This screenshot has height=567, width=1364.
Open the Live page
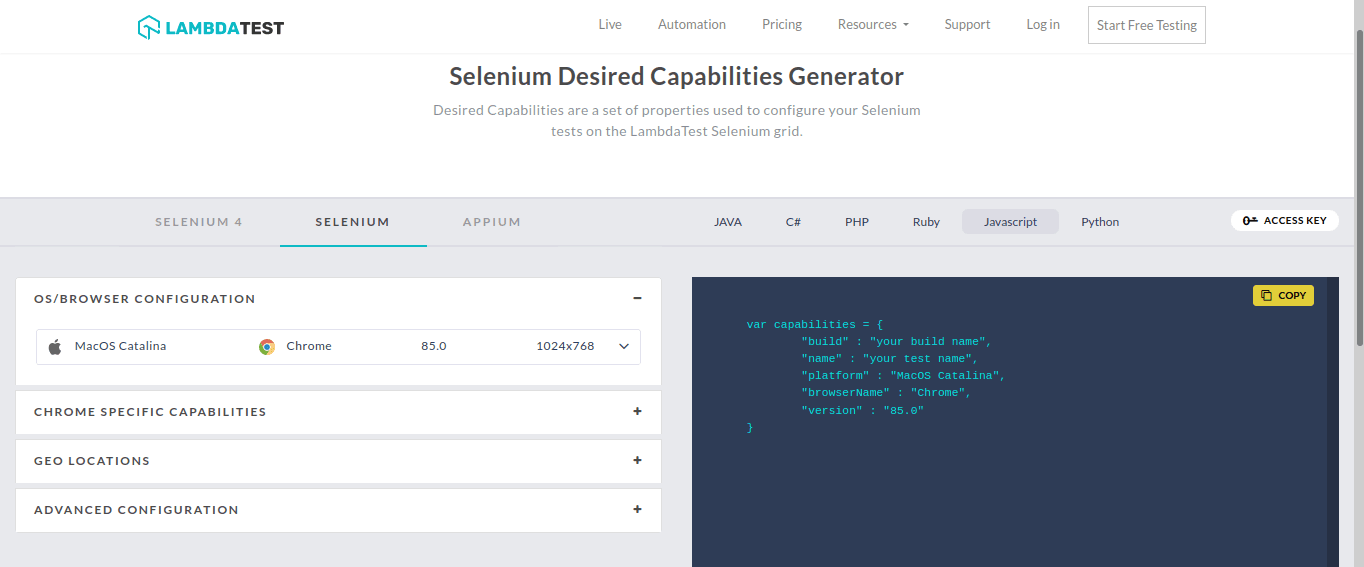point(610,25)
